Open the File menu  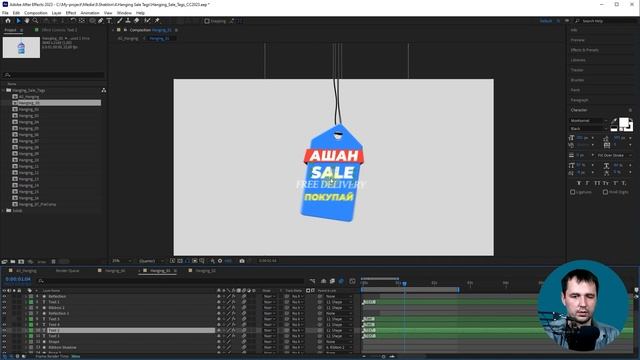[x=5, y=13]
